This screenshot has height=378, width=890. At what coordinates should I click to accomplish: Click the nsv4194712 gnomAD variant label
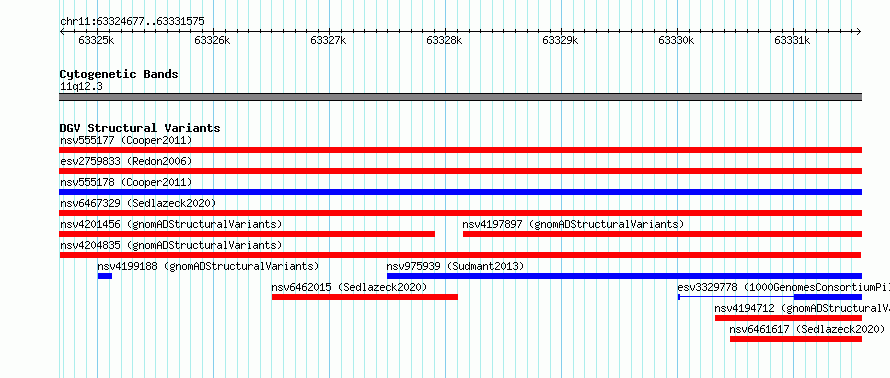802,308
